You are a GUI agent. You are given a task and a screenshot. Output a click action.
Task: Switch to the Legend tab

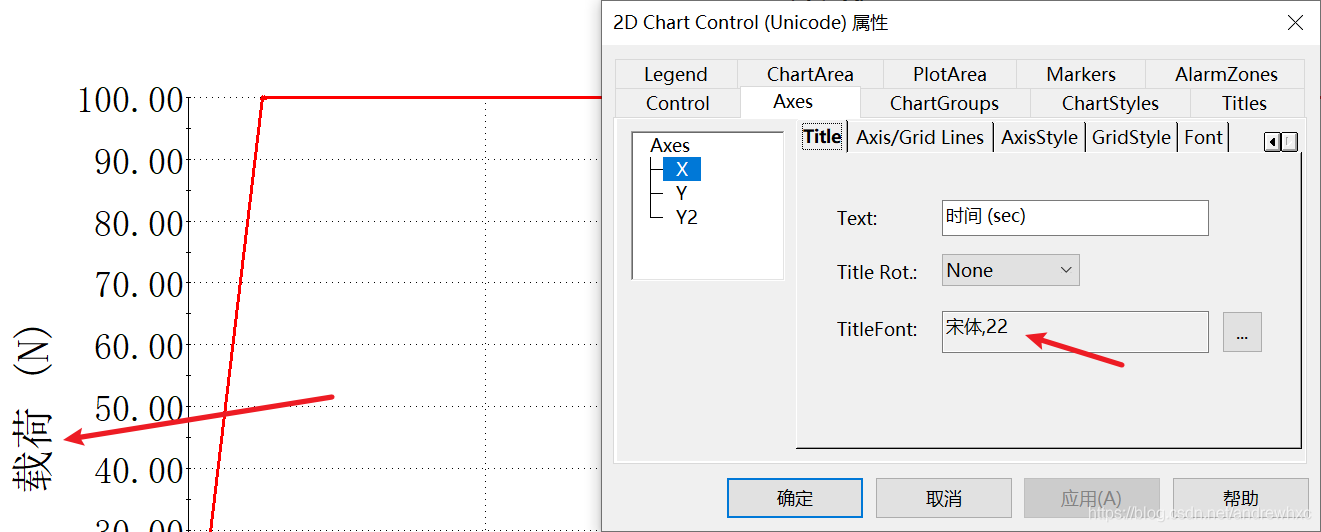(675, 74)
